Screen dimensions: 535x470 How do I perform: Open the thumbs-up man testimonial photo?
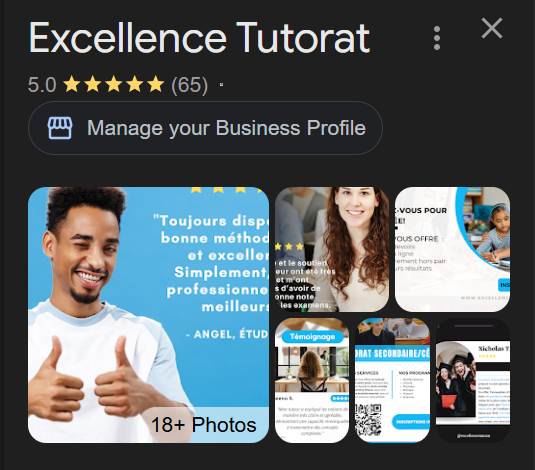pyautogui.click(x=148, y=315)
